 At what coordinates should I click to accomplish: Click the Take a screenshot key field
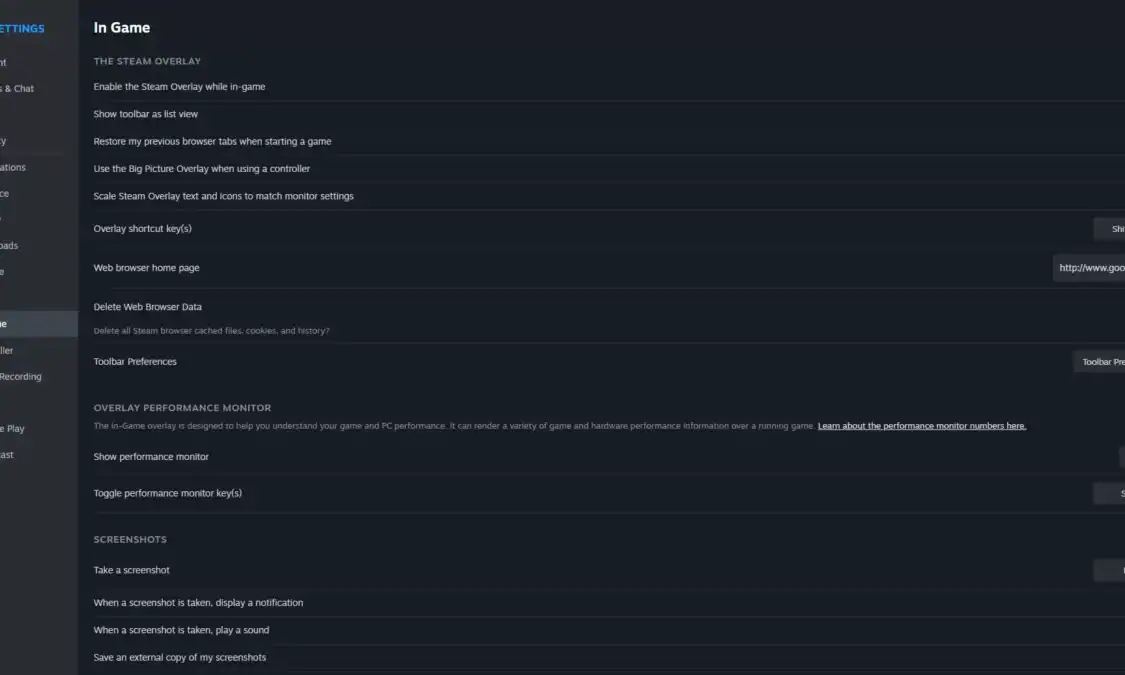pyautogui.click(x=1109, y=570)
